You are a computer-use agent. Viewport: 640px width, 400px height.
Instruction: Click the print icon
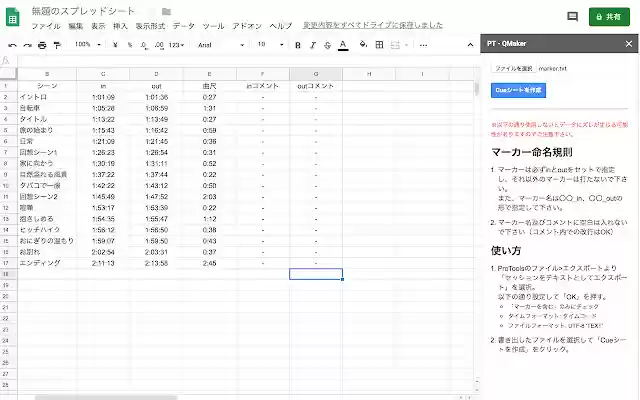[x=42, y=45]
